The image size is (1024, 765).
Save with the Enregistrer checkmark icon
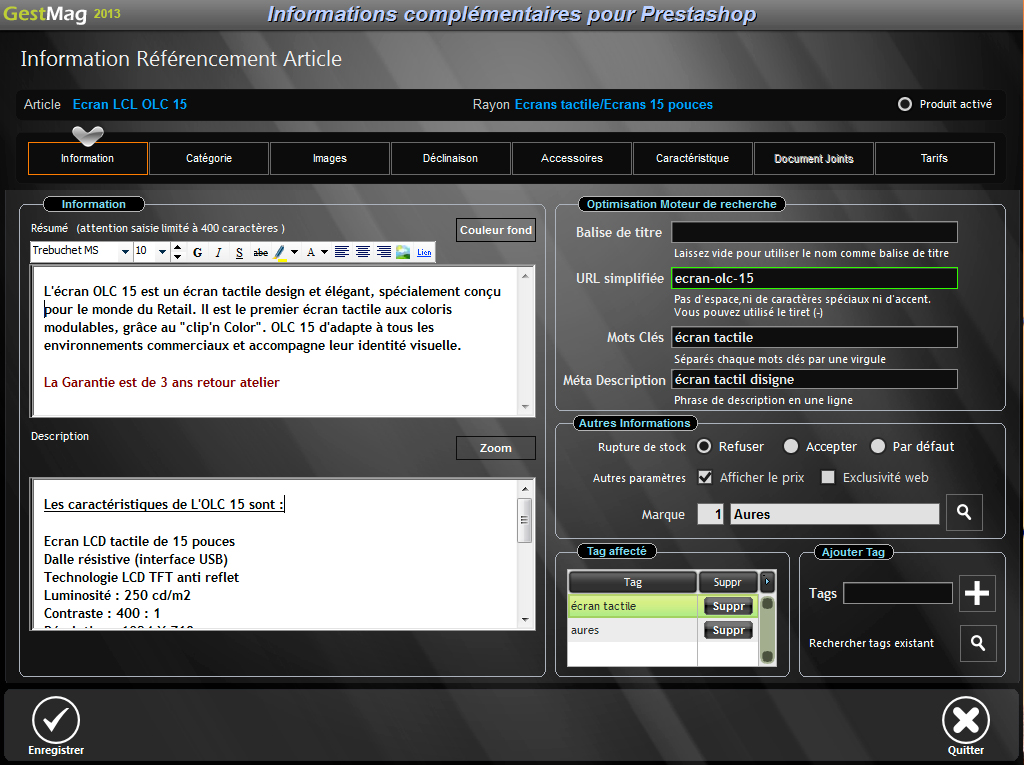tap(56, 720)
